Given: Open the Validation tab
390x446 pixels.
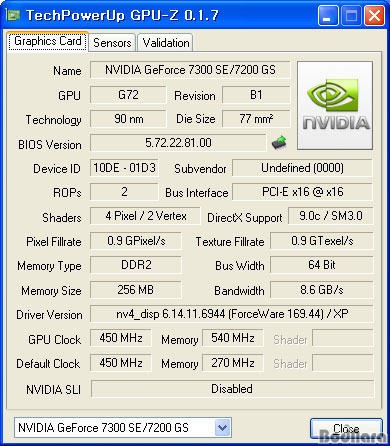Looking at the screenshot, I should (x=166, y=43).
